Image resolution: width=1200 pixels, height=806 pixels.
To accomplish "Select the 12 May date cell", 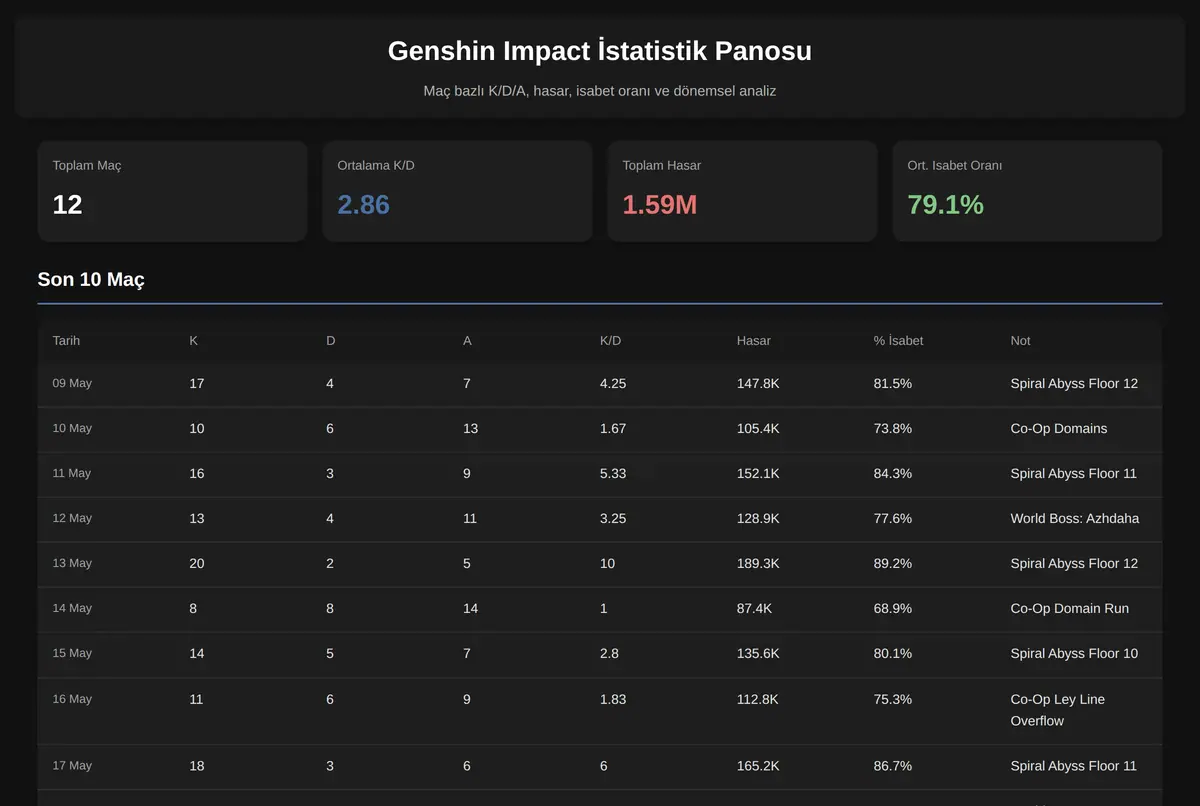I will click(72, 518).
